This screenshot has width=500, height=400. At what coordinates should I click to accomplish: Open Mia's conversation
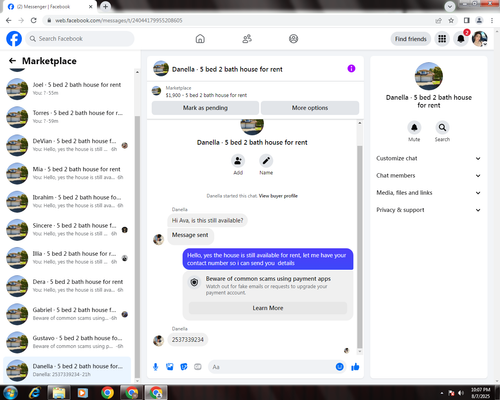point(67,173)
